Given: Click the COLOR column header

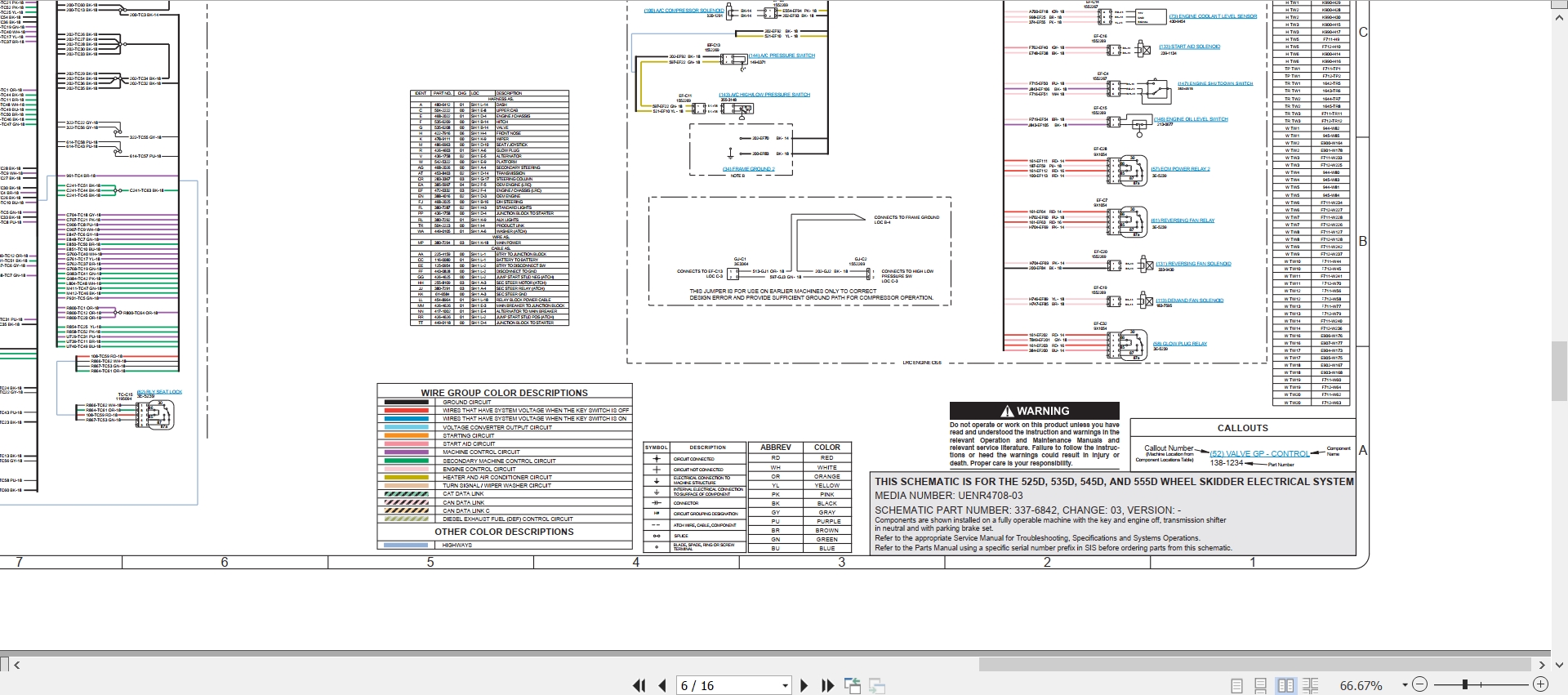Looking at the screenshot, I should point(826,448).
